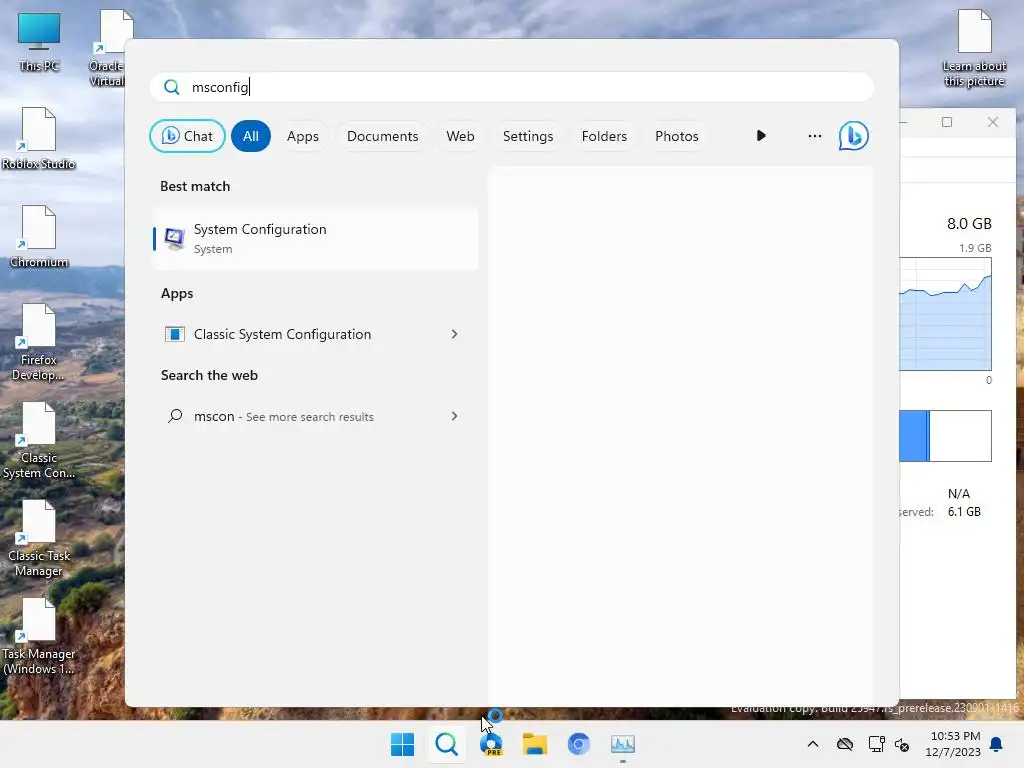Open File Explorer from the taskbar
The width and height of the screenshot is (1024, 768).
[535, 744]
